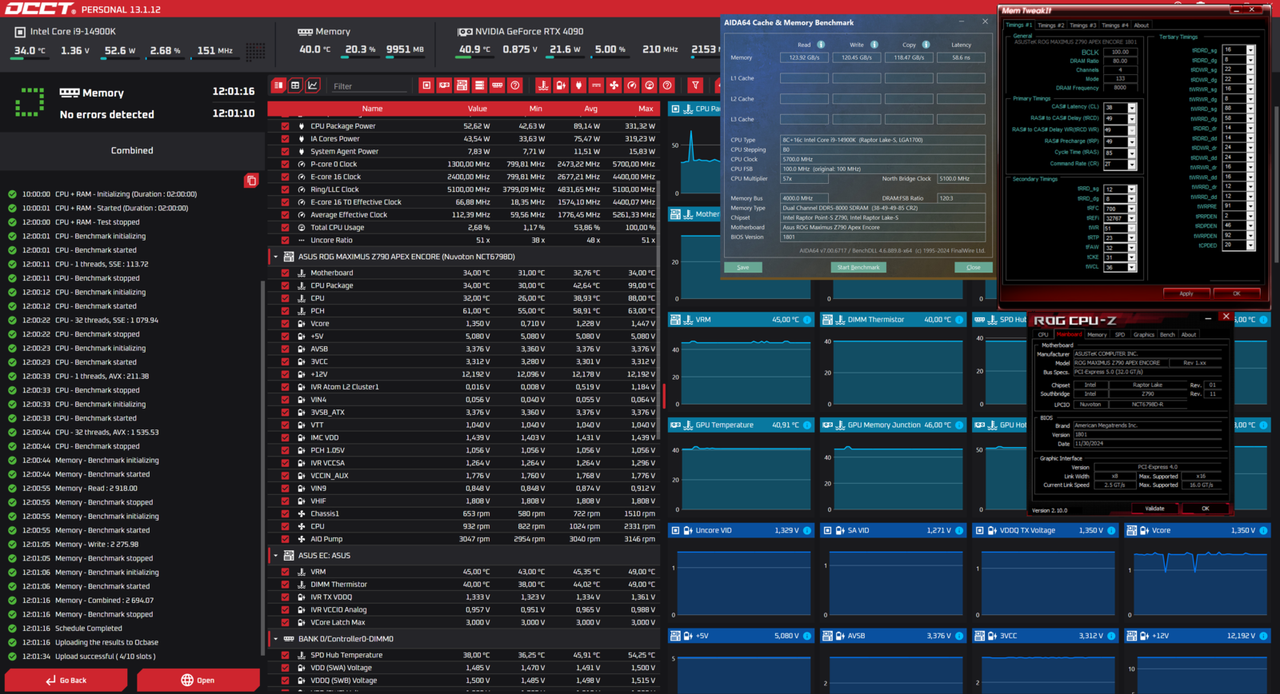Uncheck AIO Pump sensor row checkbox
Screen dimensions: 1280x694
[x=285, y=539]
